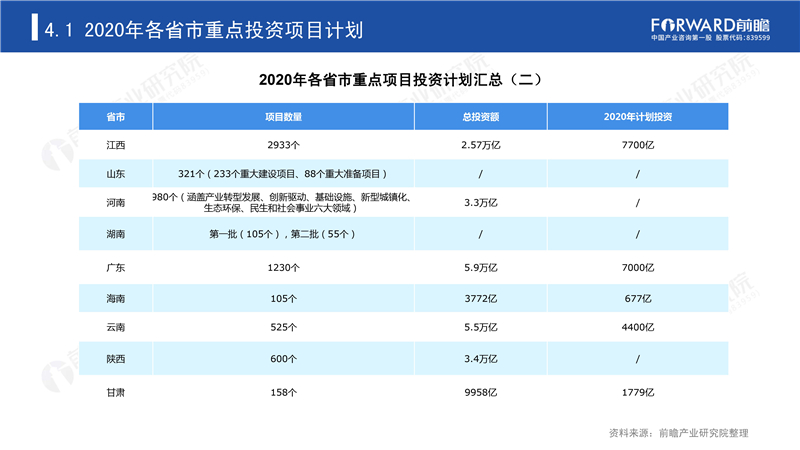
Task: Select the 甘肃 province cell
Action: click(115, 392)
